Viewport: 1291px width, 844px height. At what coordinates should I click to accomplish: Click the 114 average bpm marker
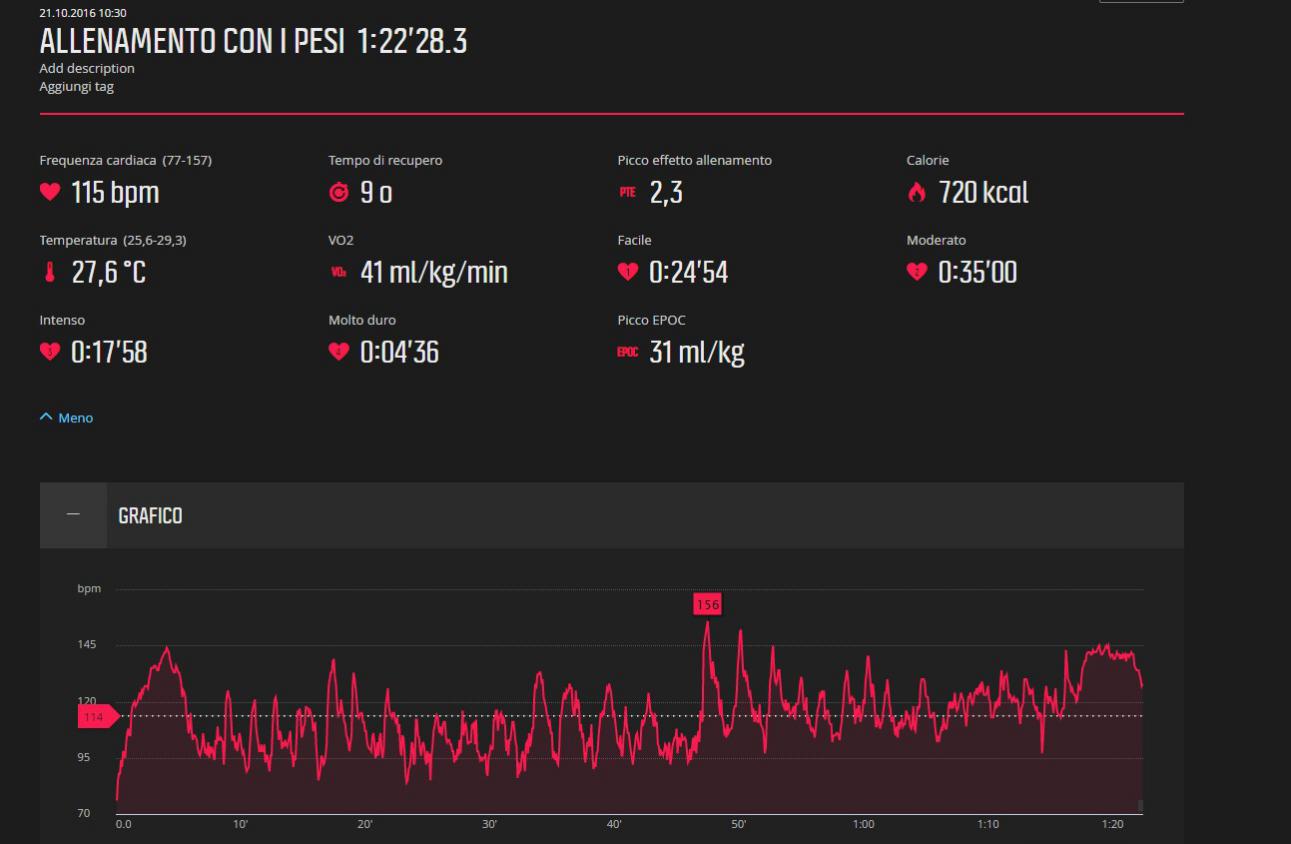tap(96, 716)
